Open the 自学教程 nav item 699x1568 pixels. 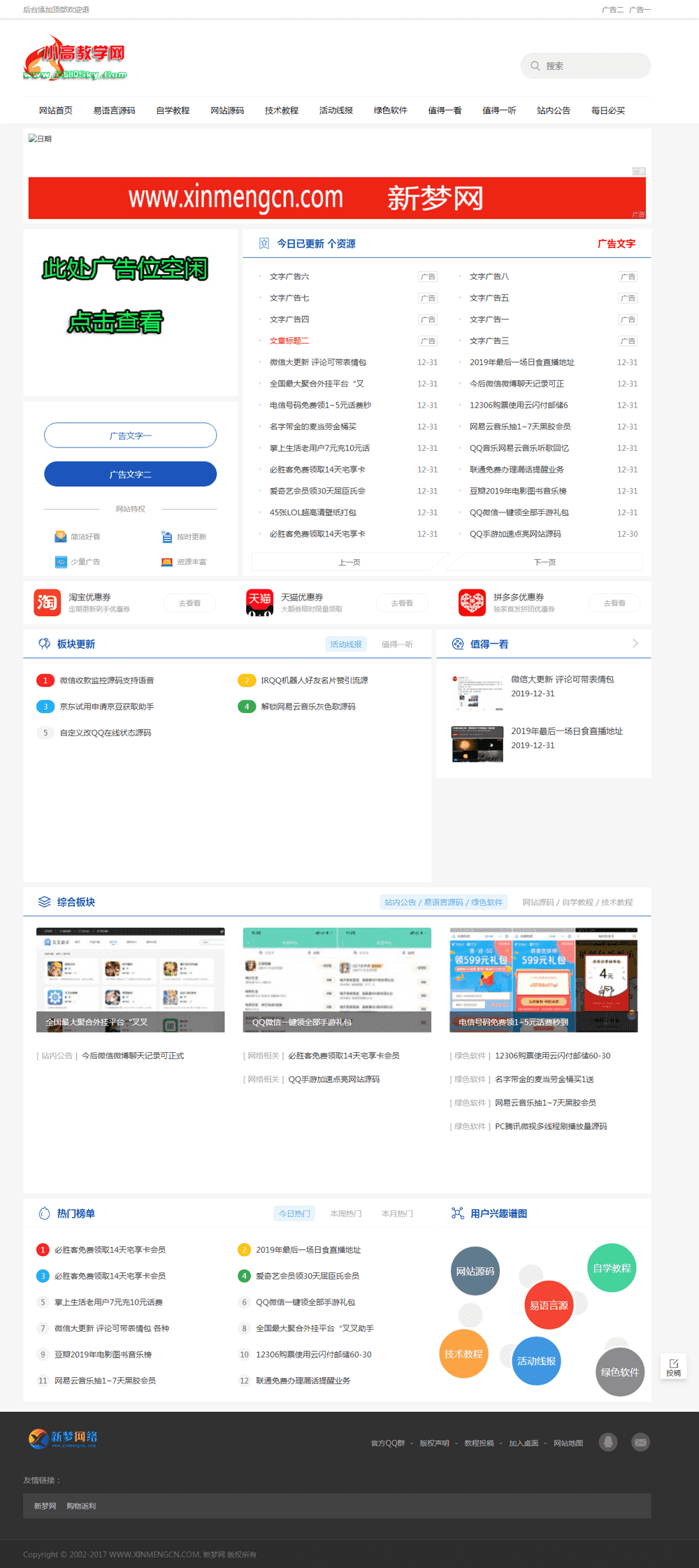click(173, 110)
